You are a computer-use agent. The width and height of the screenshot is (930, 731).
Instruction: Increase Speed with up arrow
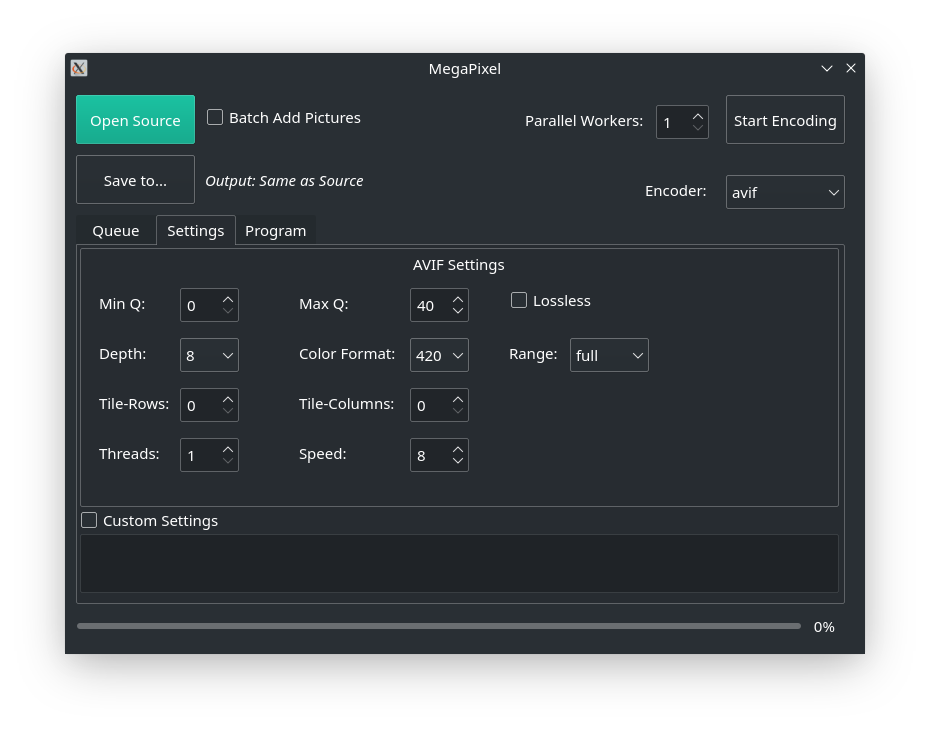(x=458, y=449)
